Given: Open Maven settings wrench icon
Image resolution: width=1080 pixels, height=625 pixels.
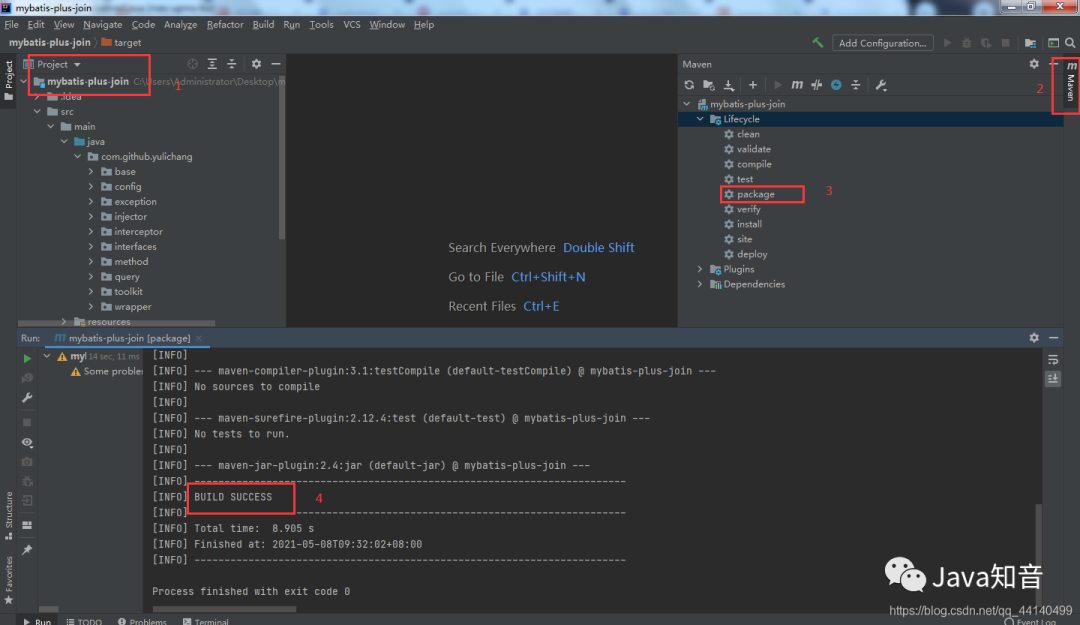Looking at the screenshot, I should pyautogui.click(x=881, y=85).
